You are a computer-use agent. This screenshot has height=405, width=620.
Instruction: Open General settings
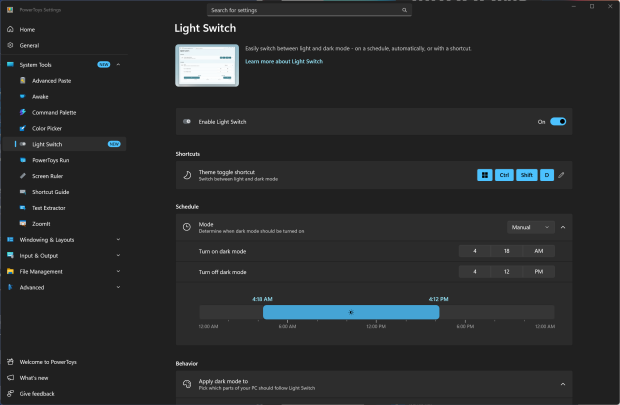coord(63,45)
